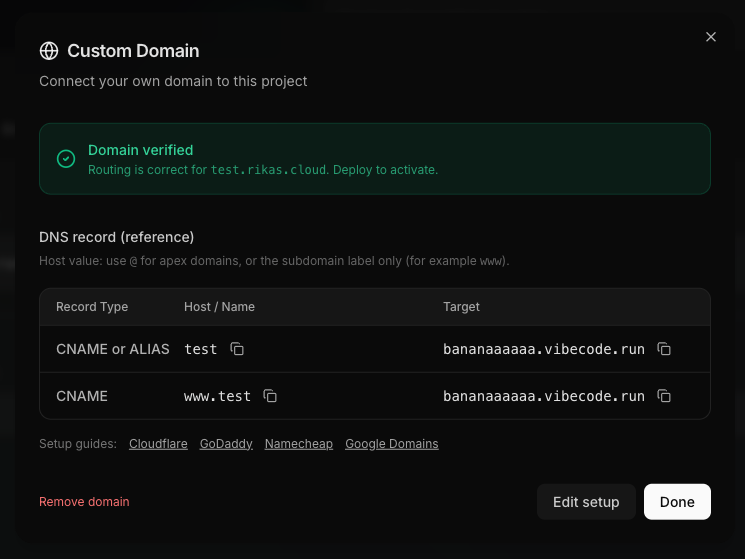Click the 'Target' column header
745x559 pixels.
[x=461, y=307]
